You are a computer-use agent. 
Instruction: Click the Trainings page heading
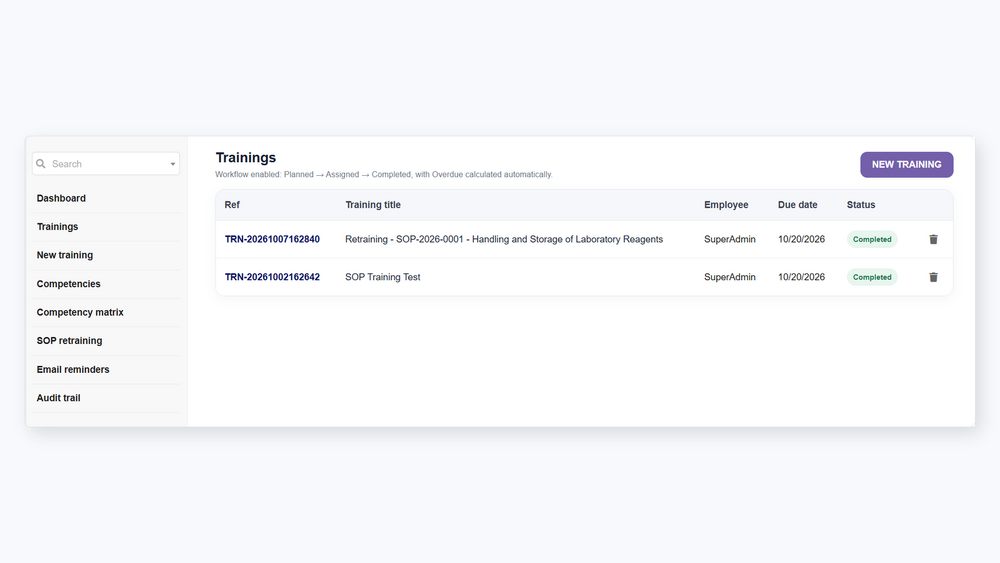point(246,157)
